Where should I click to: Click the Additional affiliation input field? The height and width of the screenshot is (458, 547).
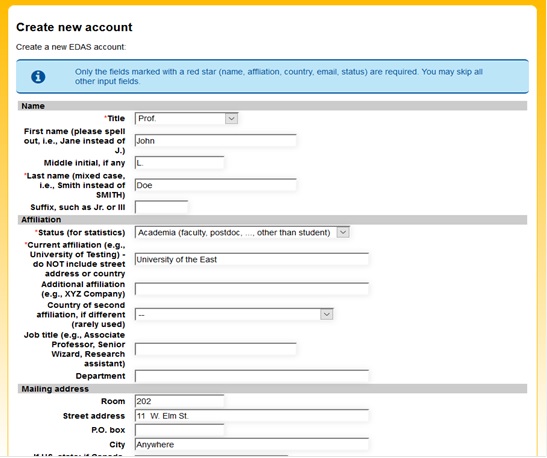[252, 289]
